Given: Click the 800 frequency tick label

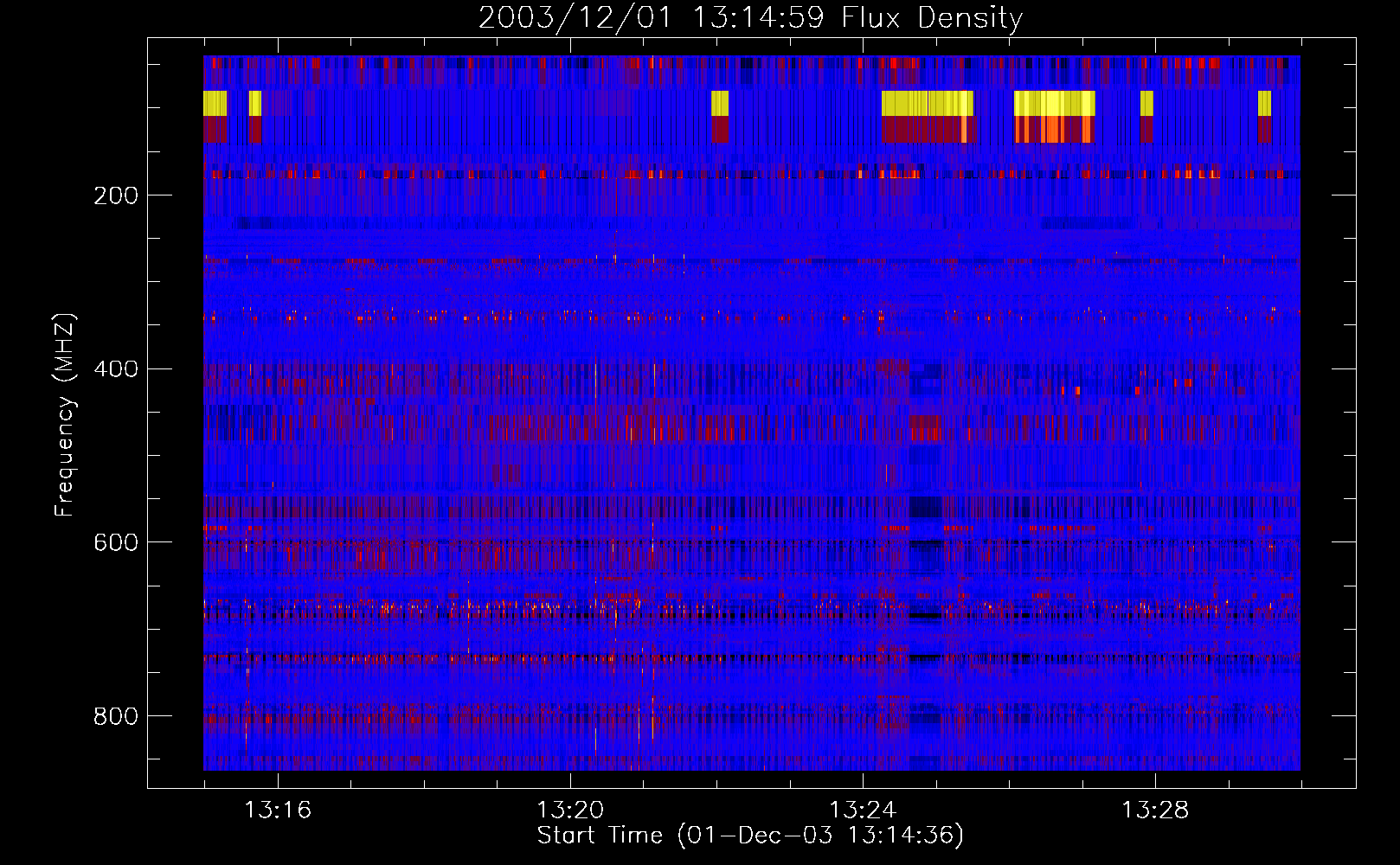Looking at the screenshot, I should pyautogui.click(x=116, y=716).
